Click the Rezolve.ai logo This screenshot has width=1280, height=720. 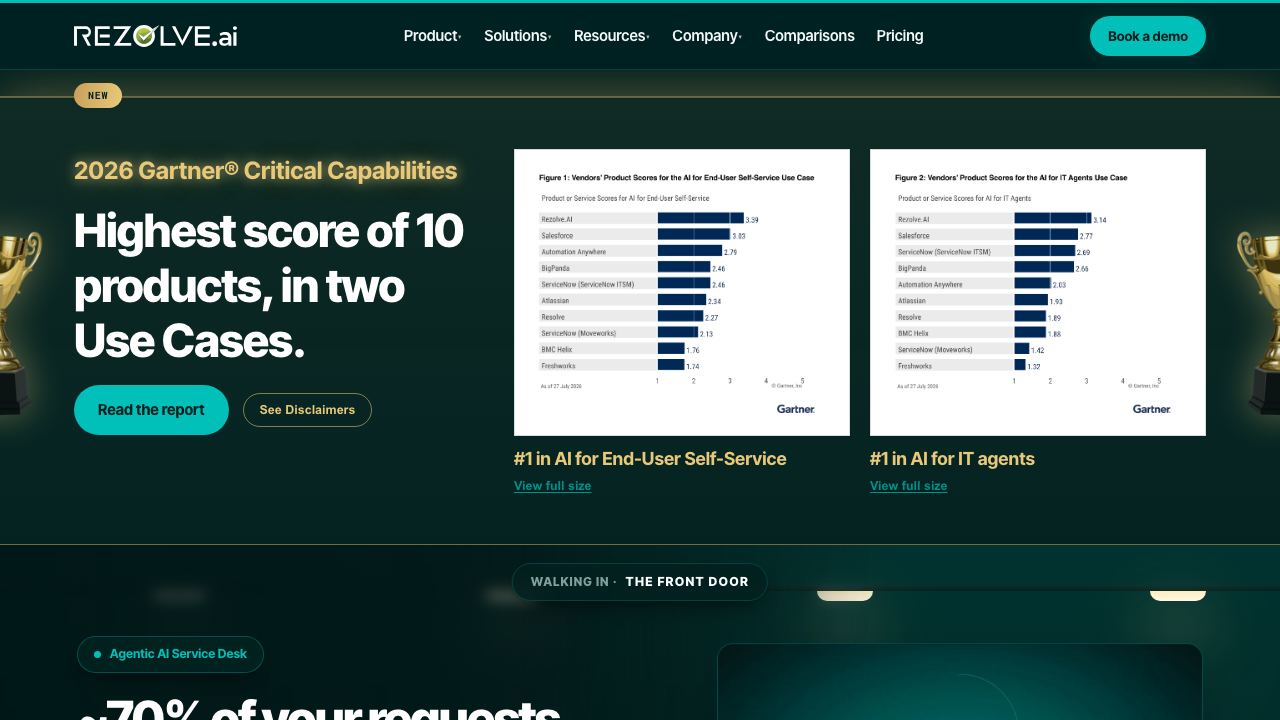[x=156, y=36]
